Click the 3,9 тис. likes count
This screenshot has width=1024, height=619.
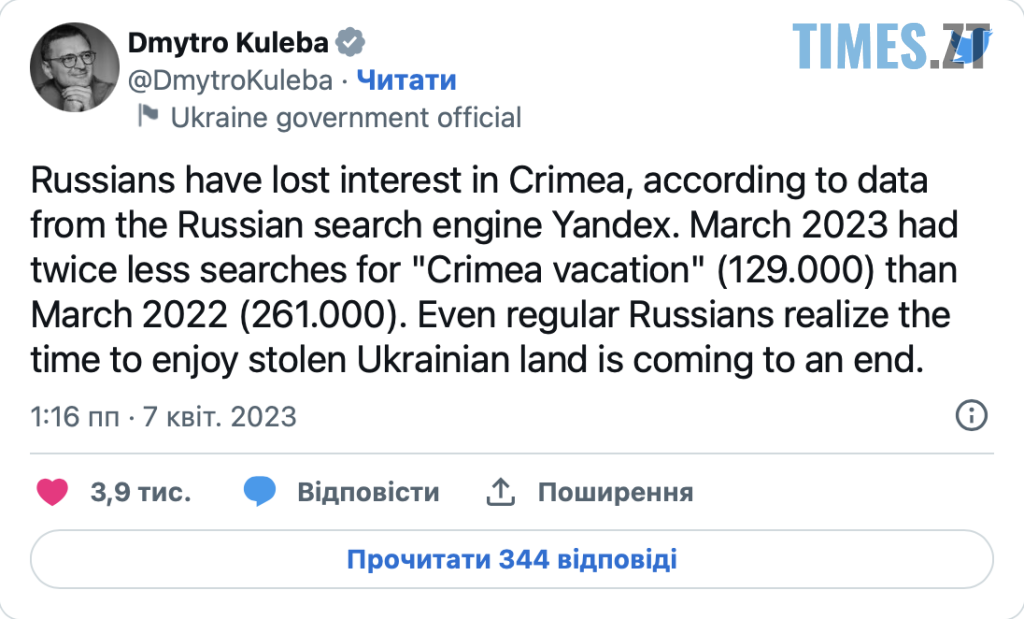click(x=140, y=492)
